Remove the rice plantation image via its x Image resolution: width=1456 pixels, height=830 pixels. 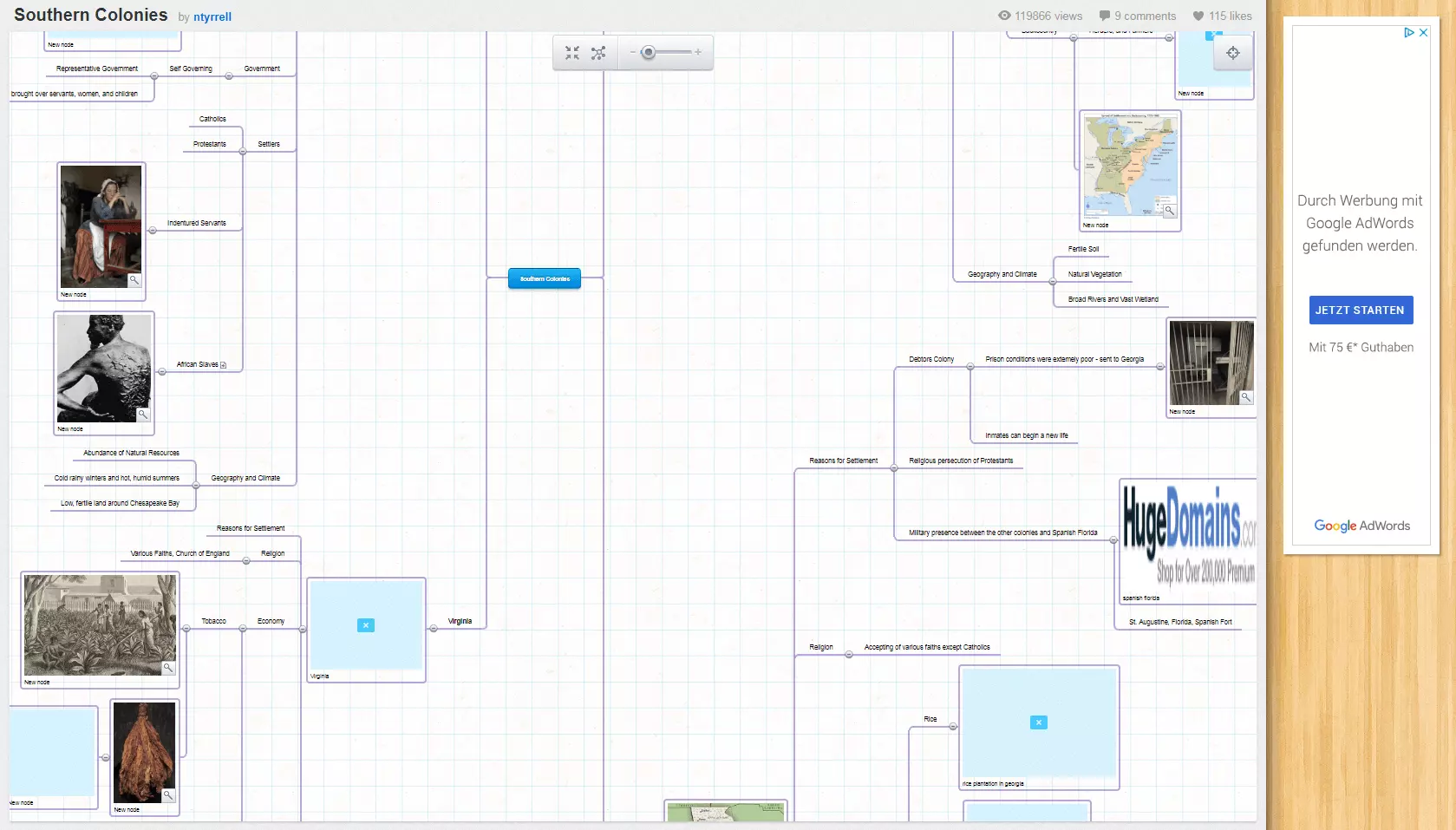coord(1038,722)
